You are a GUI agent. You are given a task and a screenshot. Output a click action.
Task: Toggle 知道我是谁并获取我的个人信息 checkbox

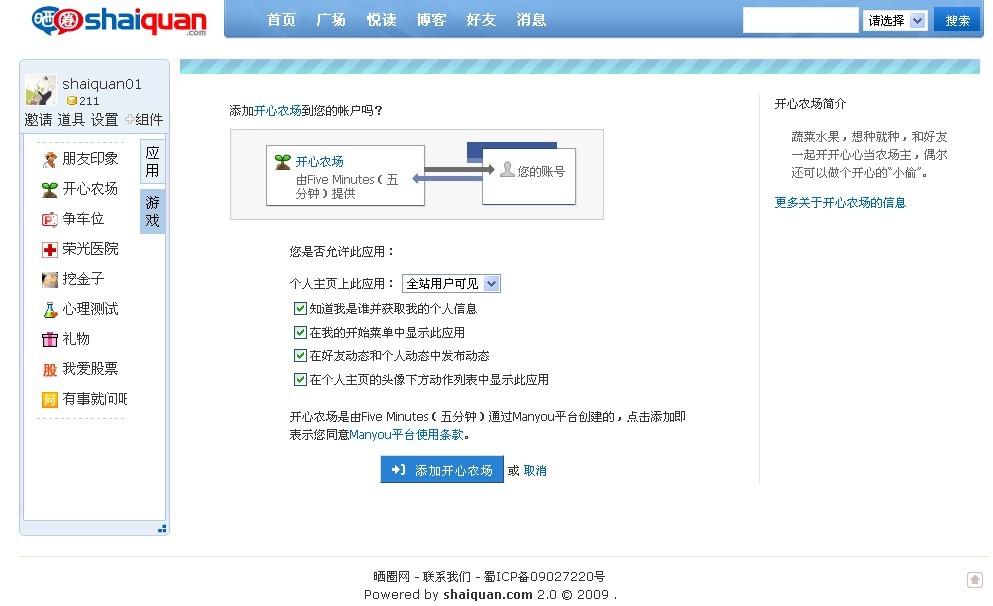point(300,308)
